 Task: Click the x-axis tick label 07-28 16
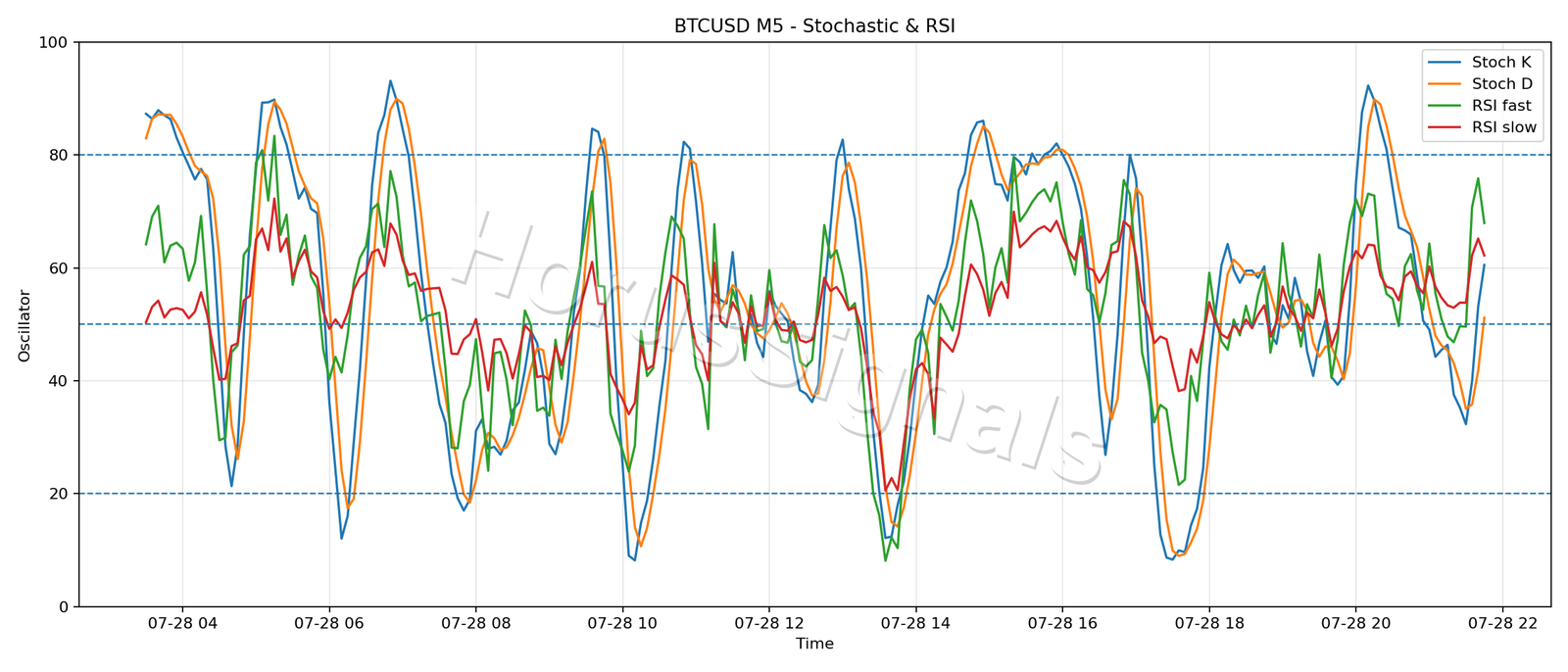click(1062, 623)
